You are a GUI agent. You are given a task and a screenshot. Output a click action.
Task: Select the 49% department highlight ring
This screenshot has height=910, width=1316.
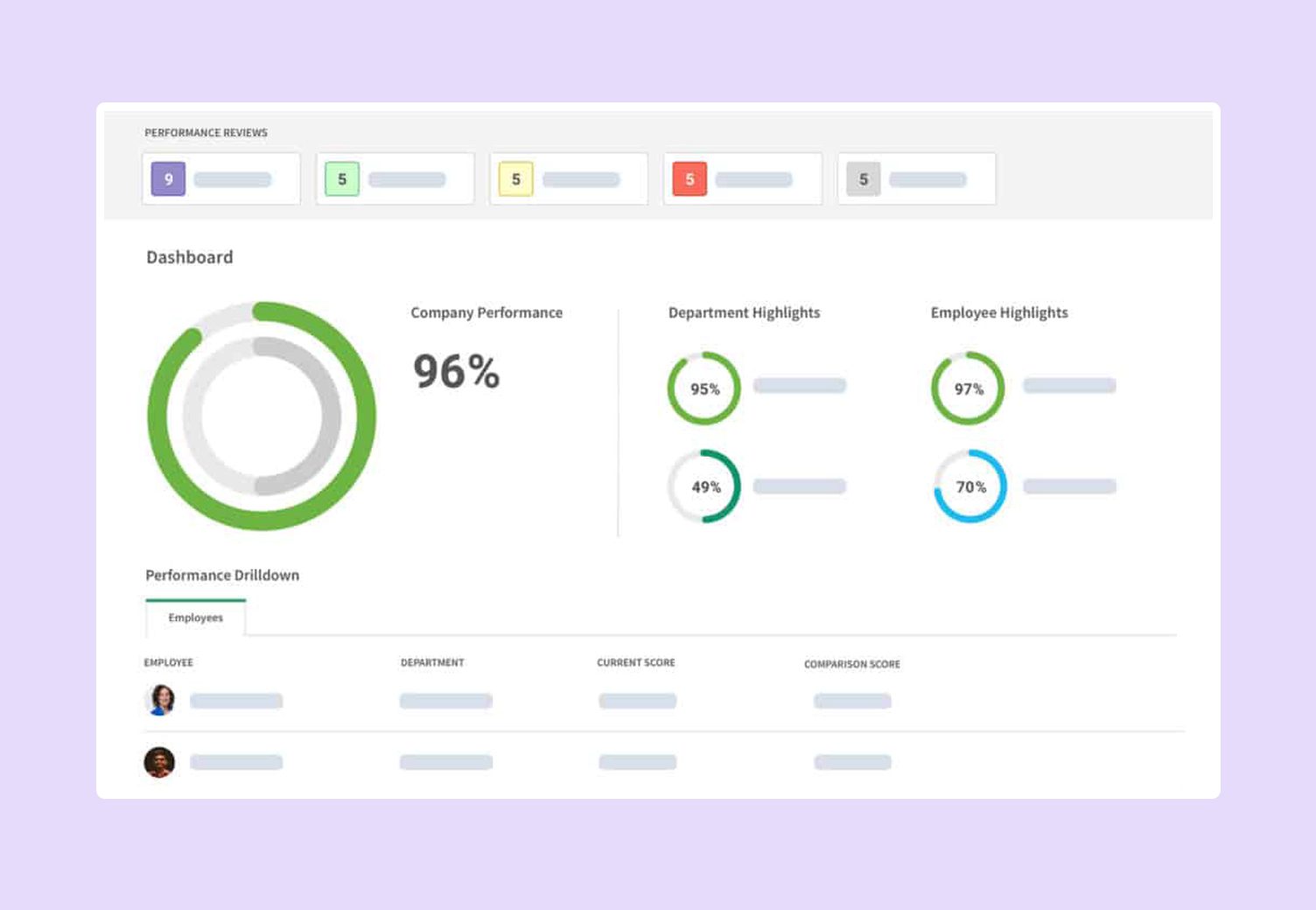click(704, 486)
